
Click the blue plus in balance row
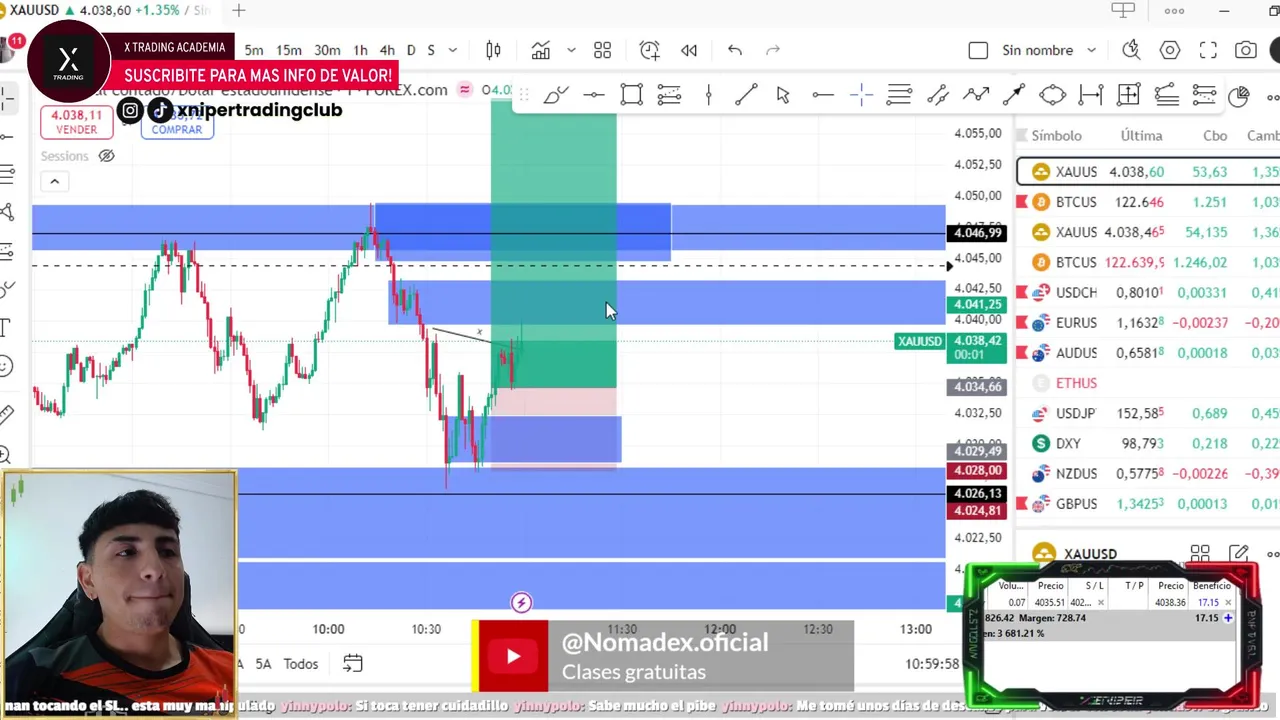tap(1228, 618)
